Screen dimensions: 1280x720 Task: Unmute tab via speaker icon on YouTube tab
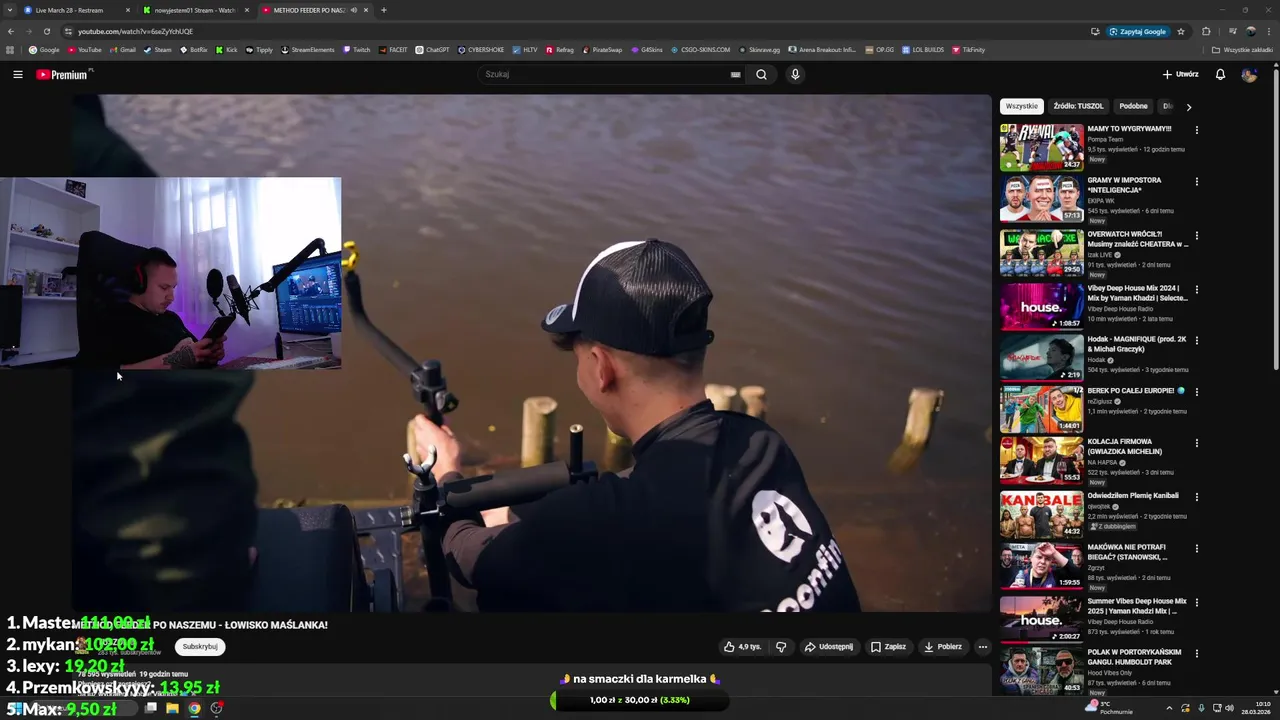[353, 10]
